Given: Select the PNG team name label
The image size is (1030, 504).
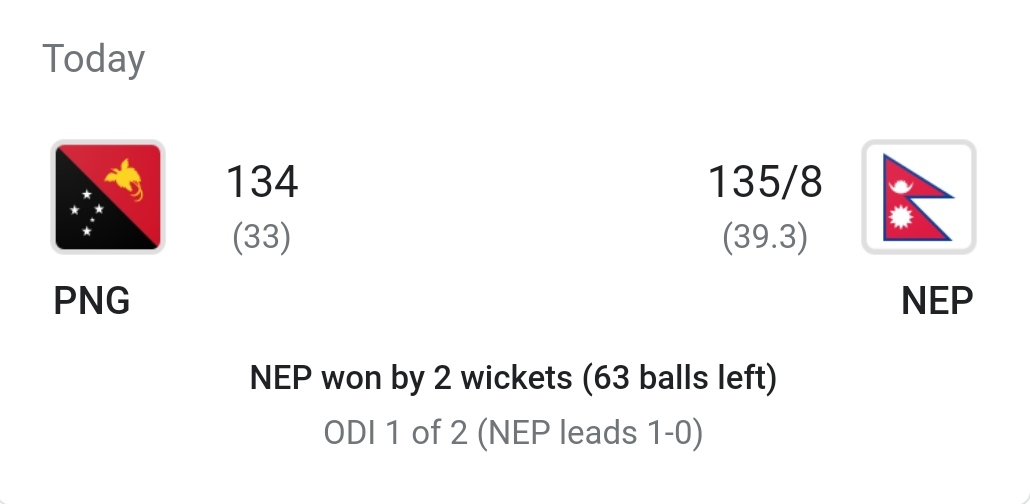Looking at the screenshot, I should [91, 301].
